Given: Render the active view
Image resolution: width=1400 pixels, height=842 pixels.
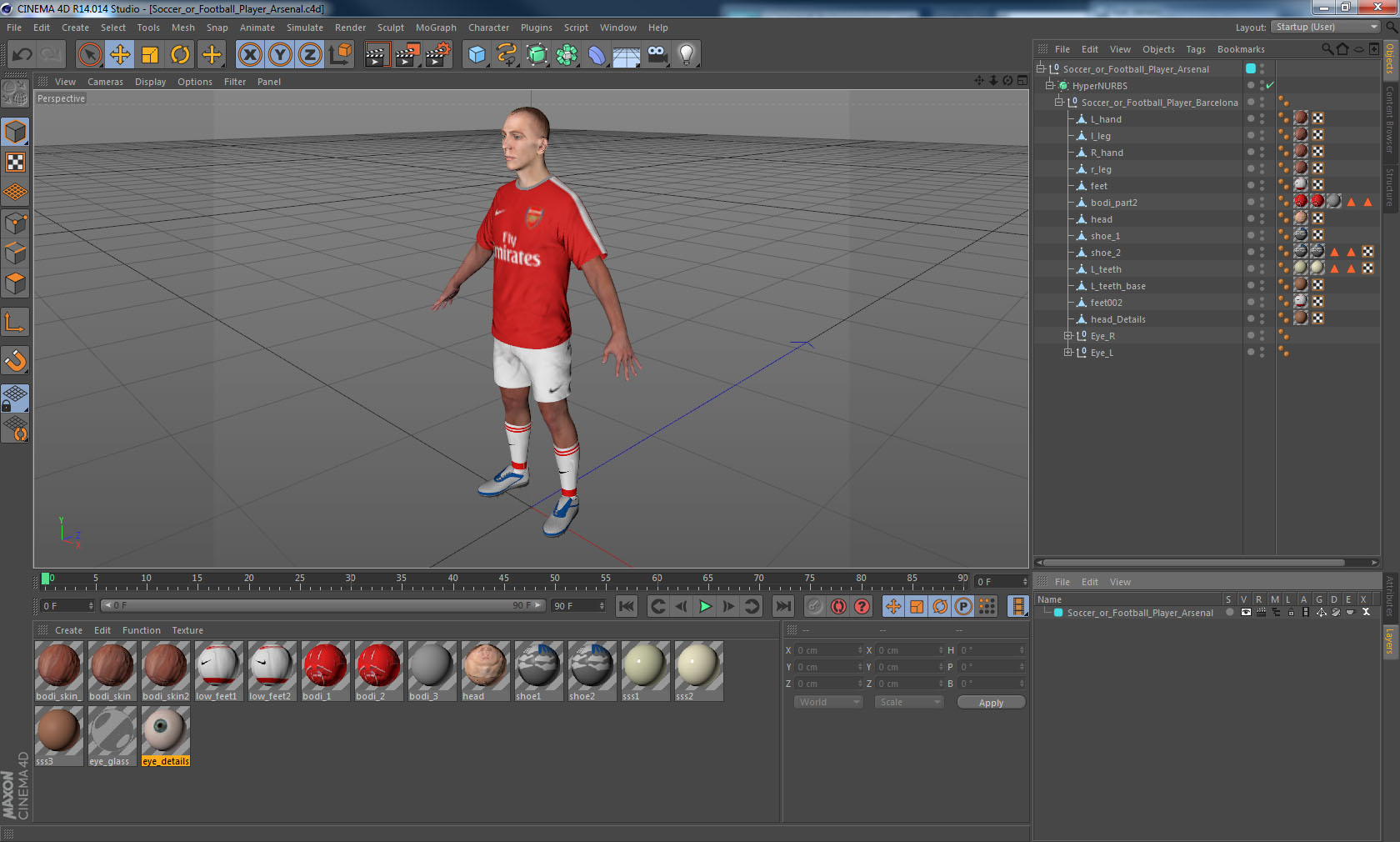Looking at the screenshot, I should click(x=377, y=55).
